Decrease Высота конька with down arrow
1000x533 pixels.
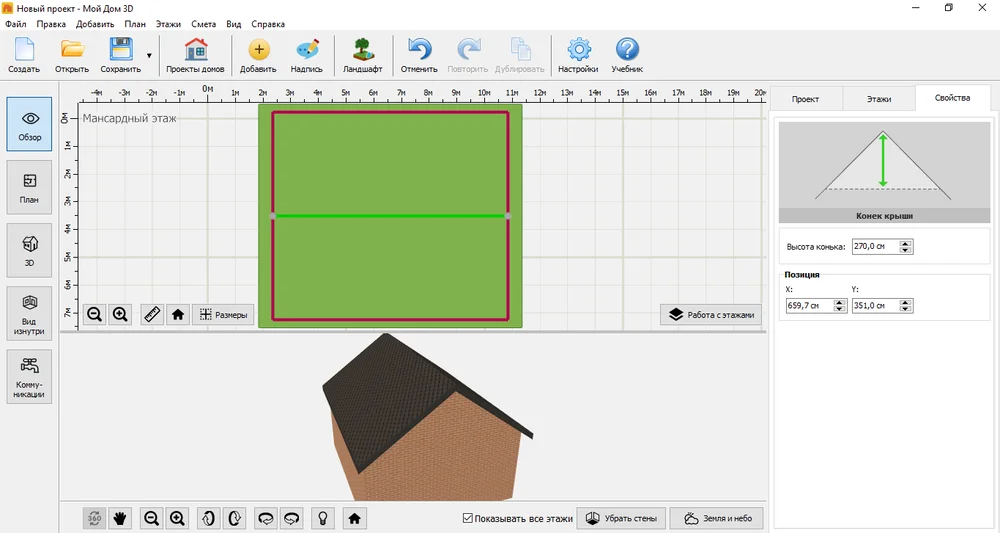tap(906, 250)
